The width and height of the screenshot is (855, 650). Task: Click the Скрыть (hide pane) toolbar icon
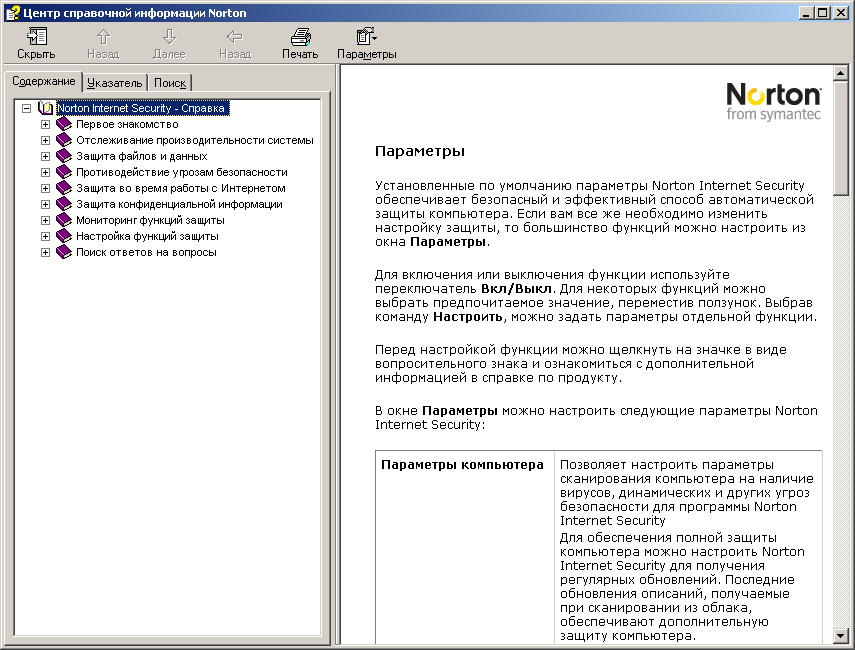coord(37,37)
